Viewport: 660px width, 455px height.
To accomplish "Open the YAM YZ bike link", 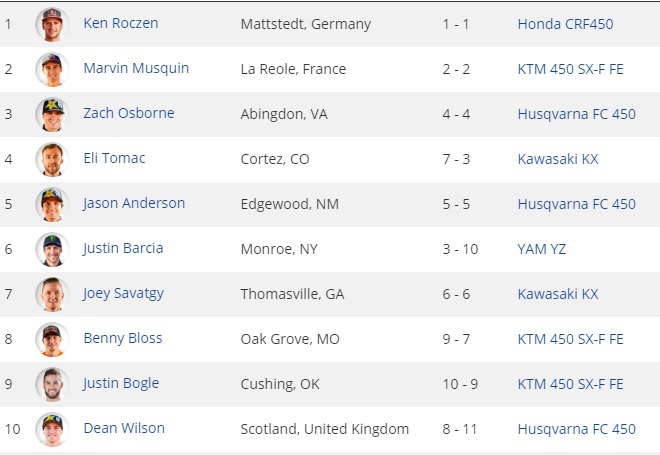I will coord(541,249).
